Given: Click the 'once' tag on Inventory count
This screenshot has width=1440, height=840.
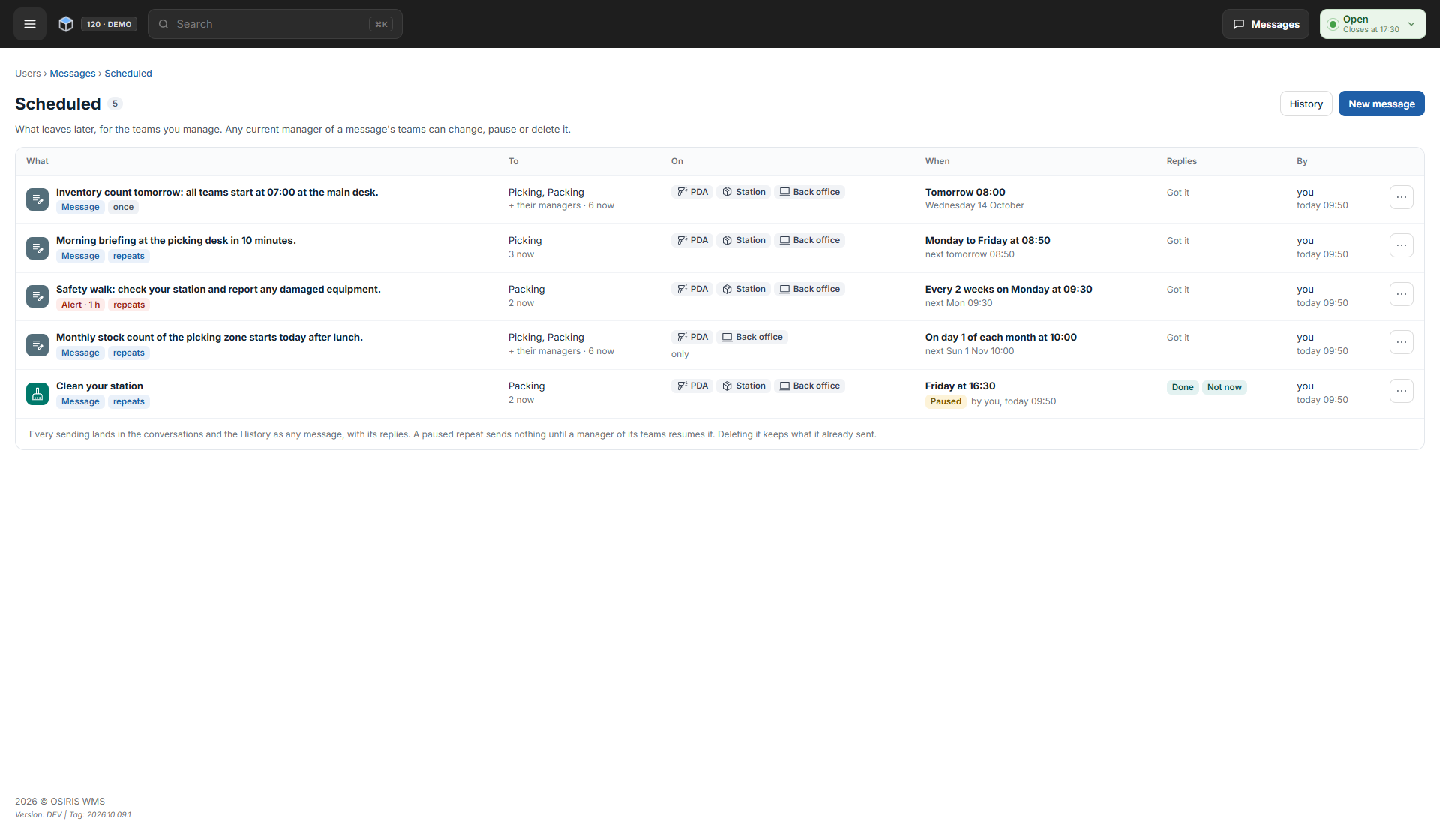Looking at the screenshot, I should (123, 208).
